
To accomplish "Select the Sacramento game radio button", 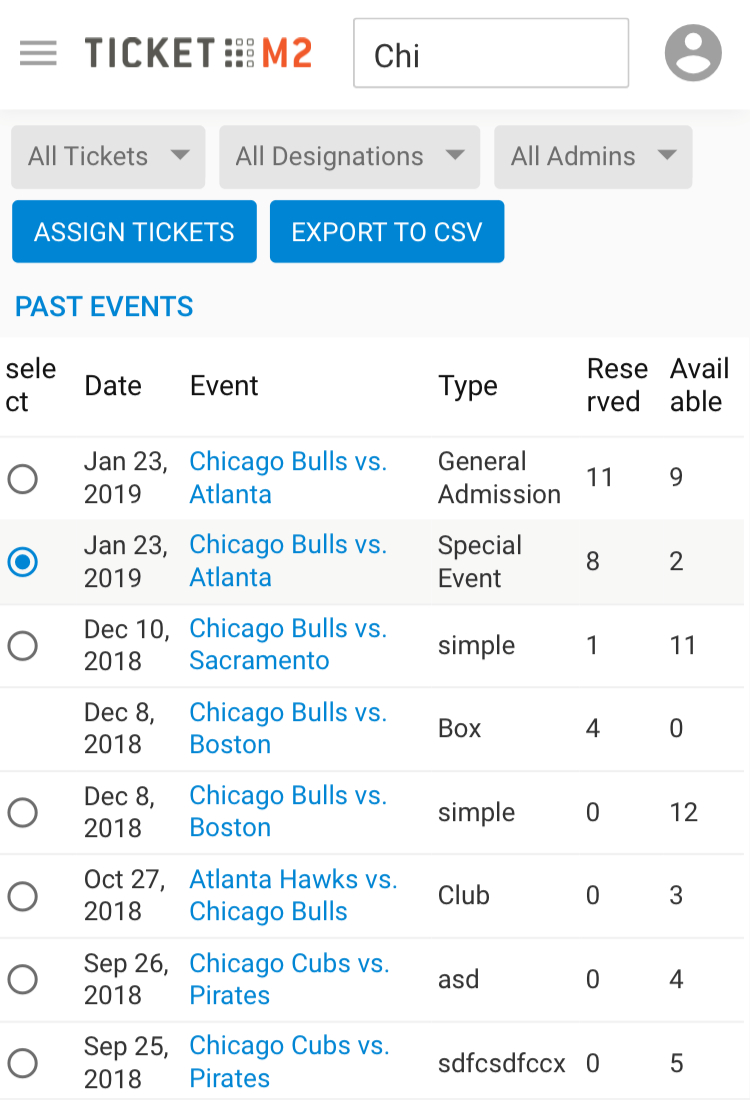I will tap(22, 646).
